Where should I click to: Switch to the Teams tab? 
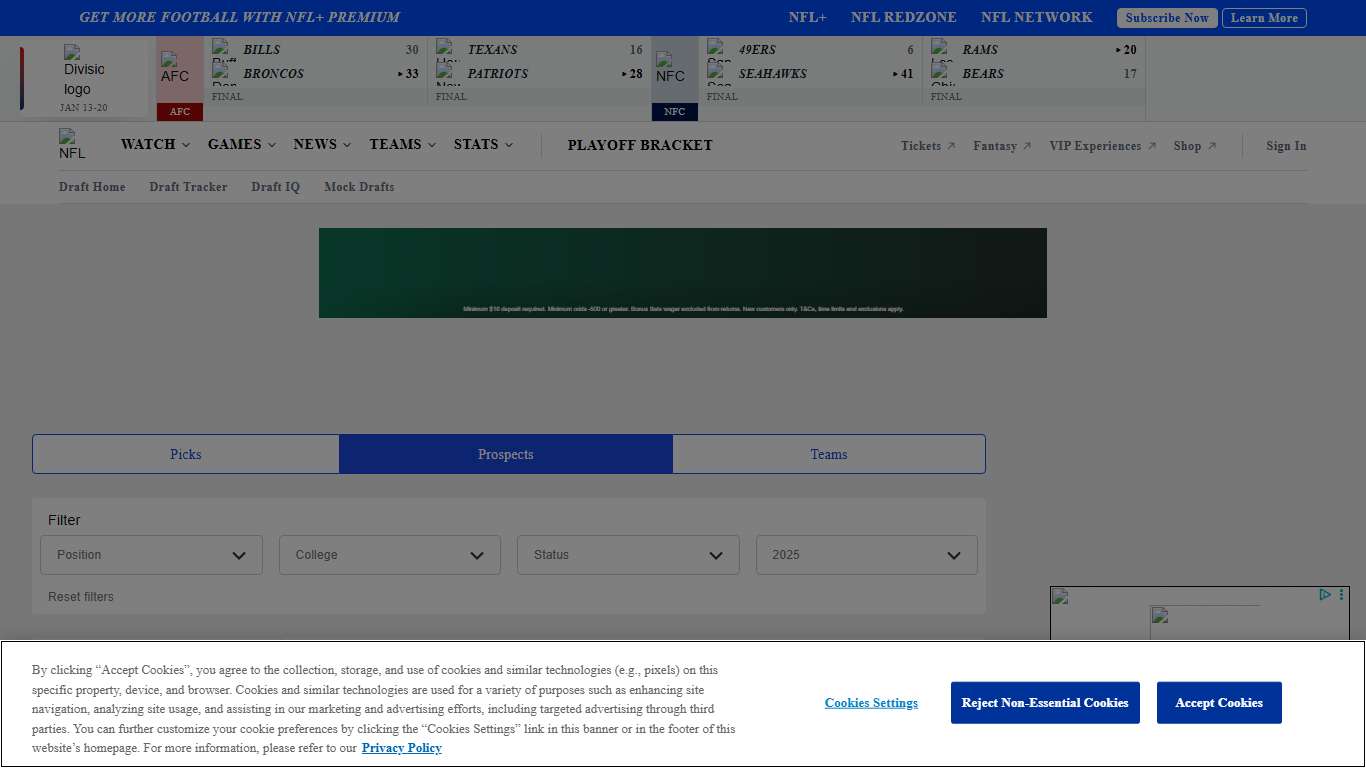pyautogui.click(x=829, y=454)
